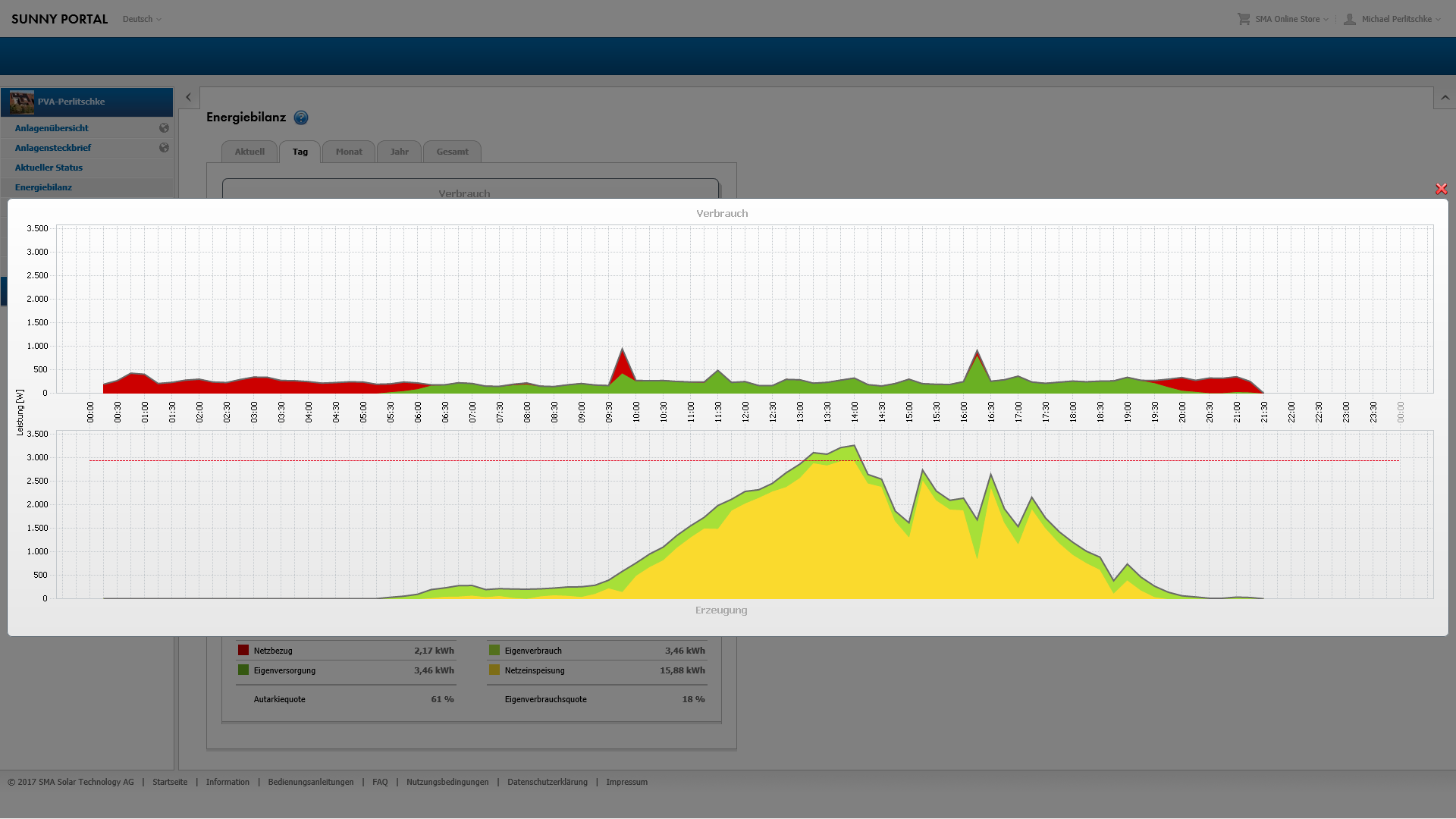Click the Datenschutzerklärung footer link
The image size is (1456, 819).
click(x=547, y=782)
